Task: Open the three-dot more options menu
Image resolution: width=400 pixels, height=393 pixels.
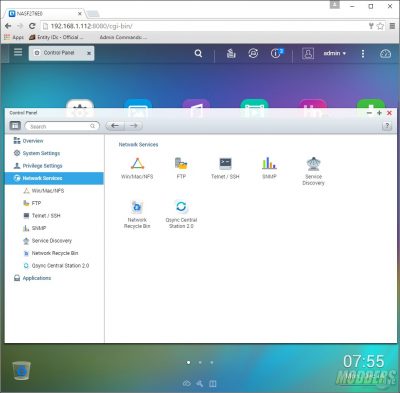Action: pos(363,54)
